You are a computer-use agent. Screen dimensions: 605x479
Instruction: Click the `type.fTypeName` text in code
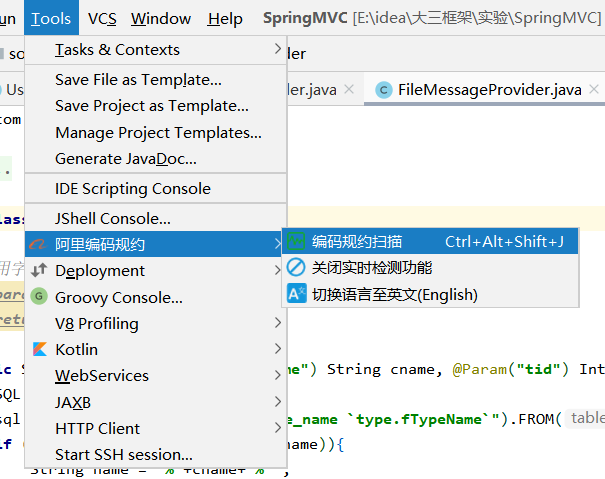(x=419, y=419)
